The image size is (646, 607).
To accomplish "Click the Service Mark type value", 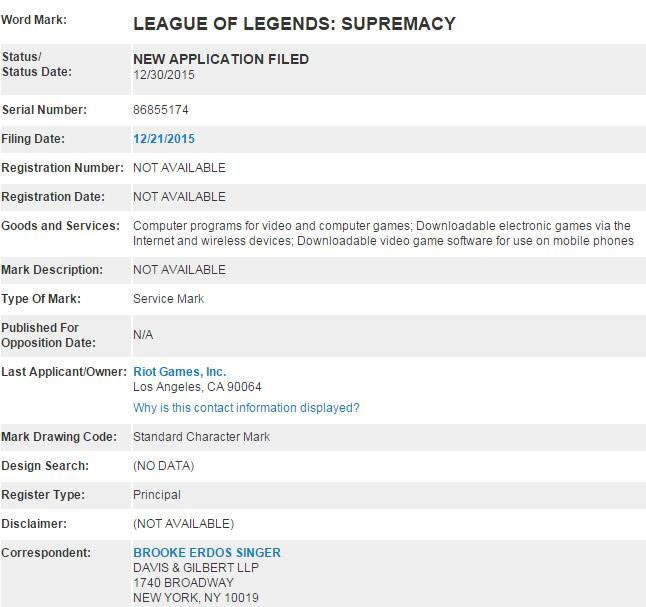I will tap(169, 299).
